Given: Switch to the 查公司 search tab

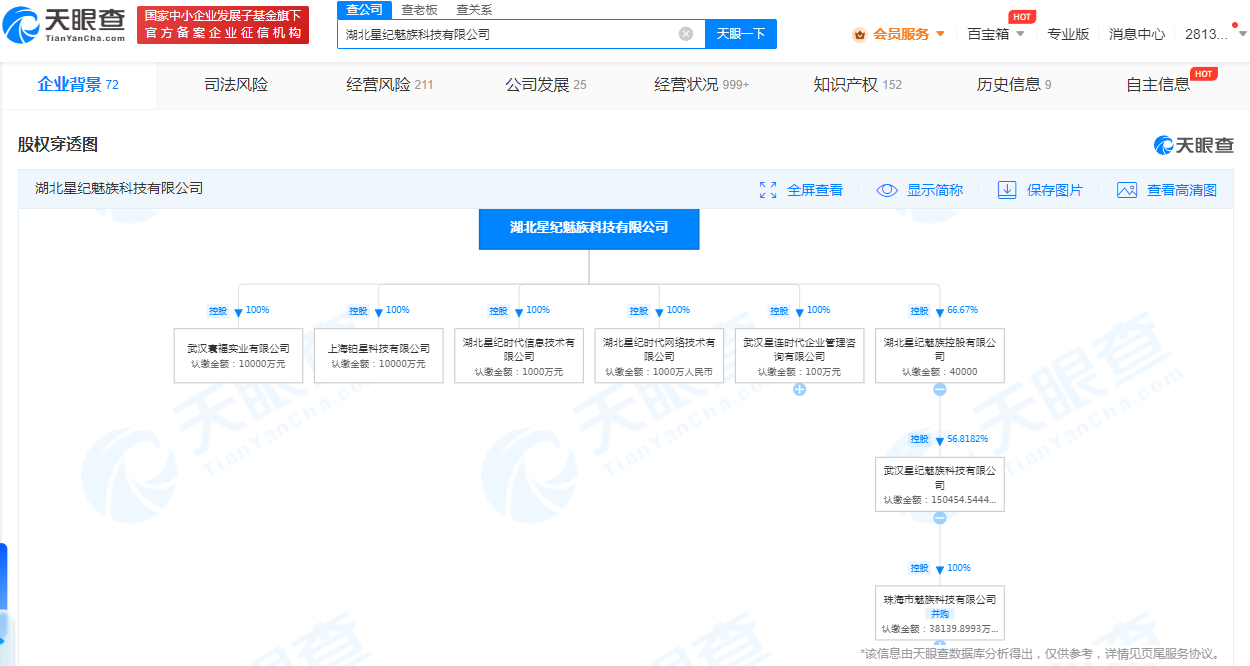Looking at the screenshot, I should point(364,9).
